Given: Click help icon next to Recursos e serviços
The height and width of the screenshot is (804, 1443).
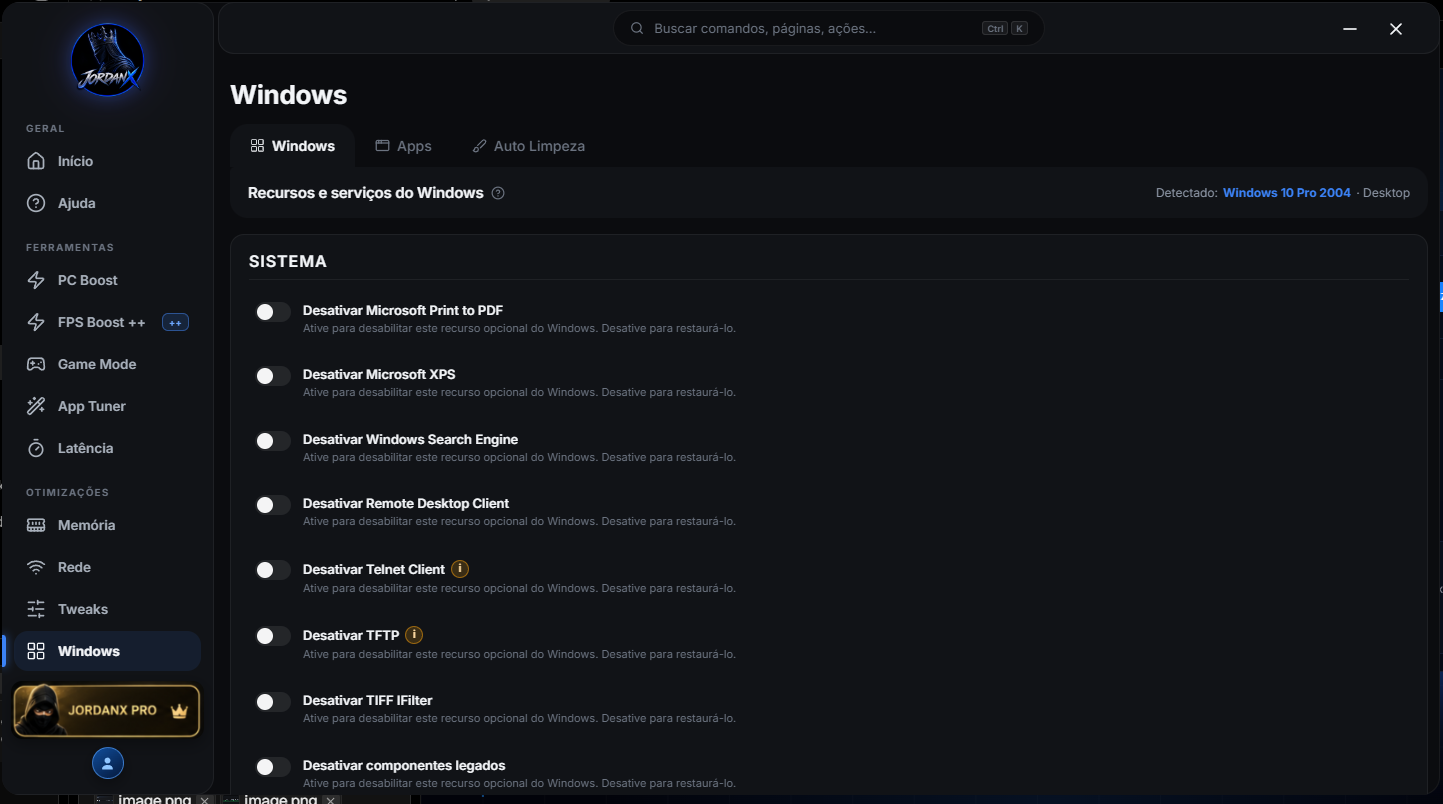Looking at the screenshot, I should click(x=498, y=193).
